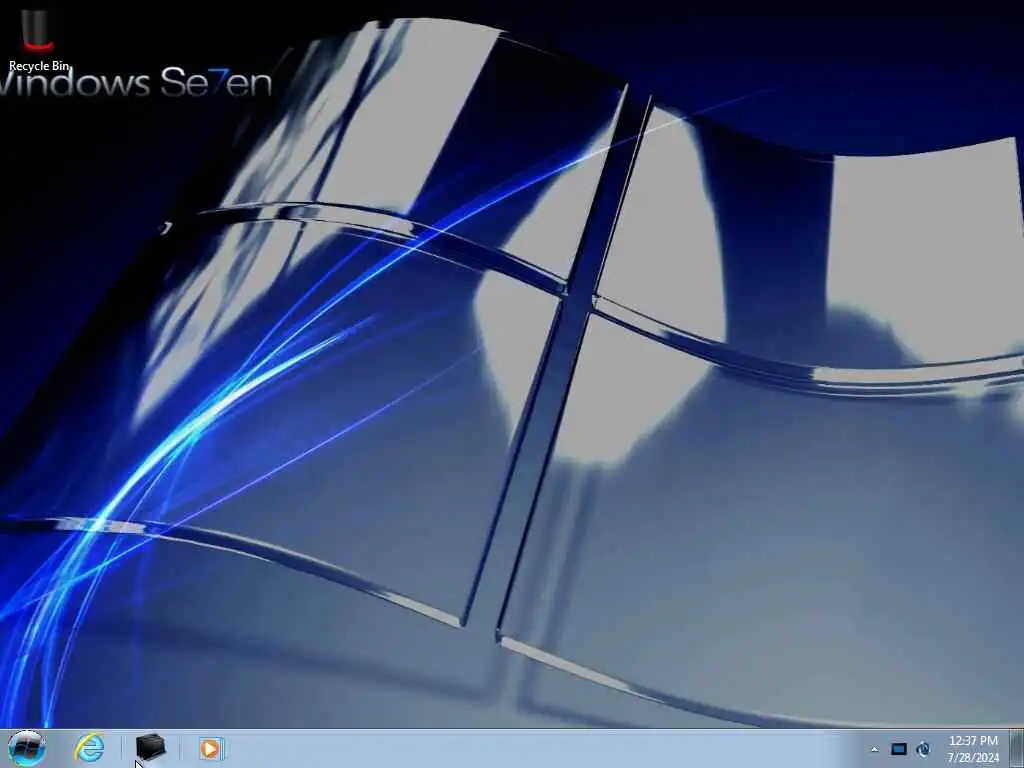
Task: Select the Recycle Bin desktop icon
Action: [x=38, y=38]
